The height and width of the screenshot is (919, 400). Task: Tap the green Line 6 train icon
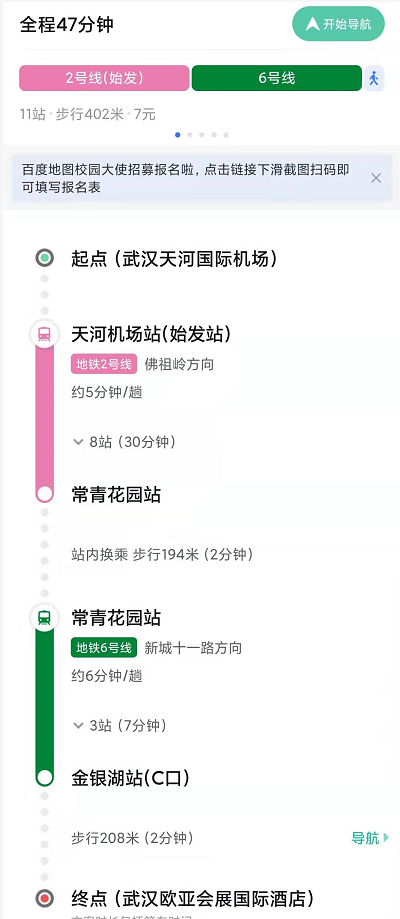[45, 617]
